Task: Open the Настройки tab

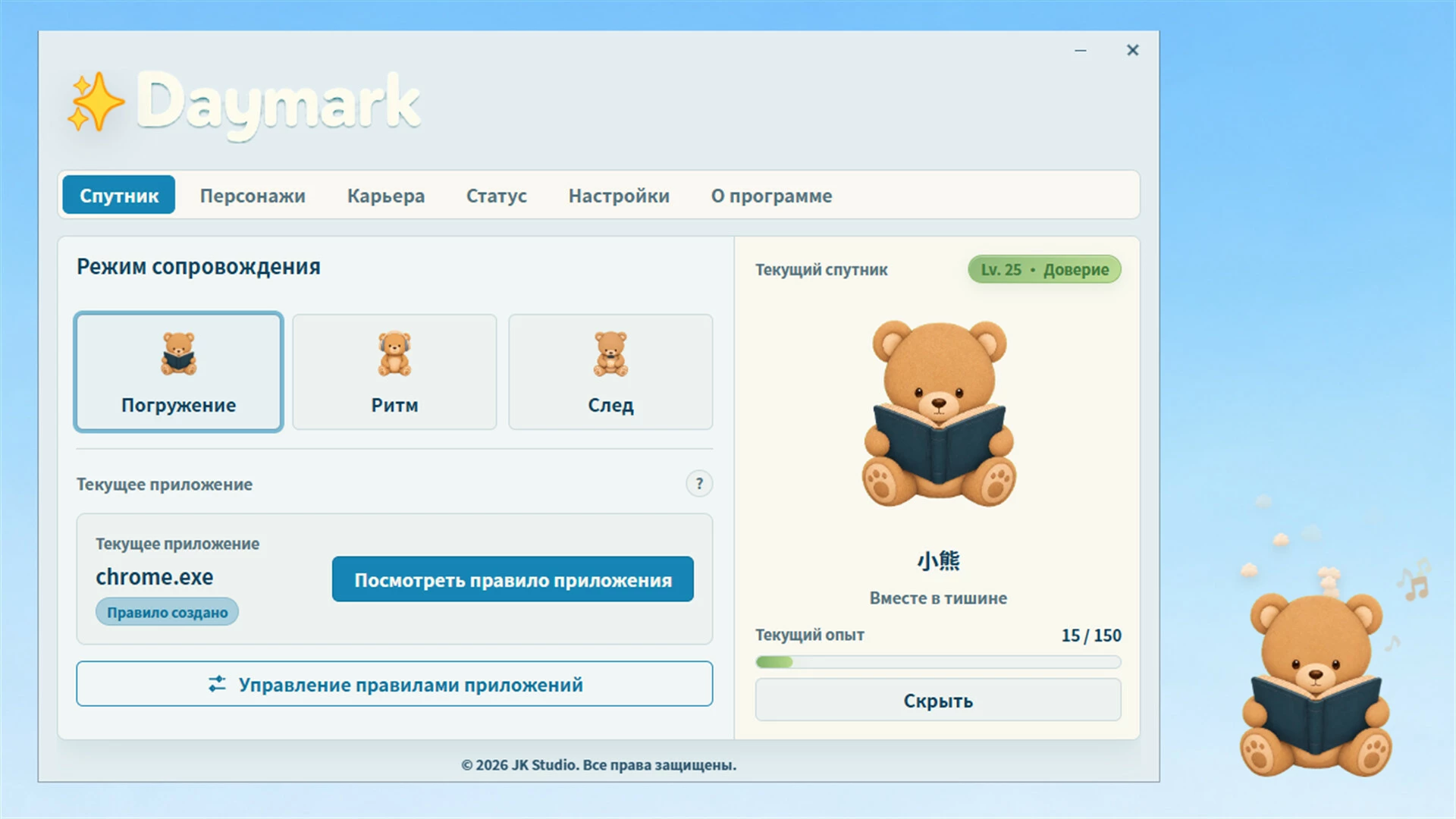Action: [x=619, y=196]
